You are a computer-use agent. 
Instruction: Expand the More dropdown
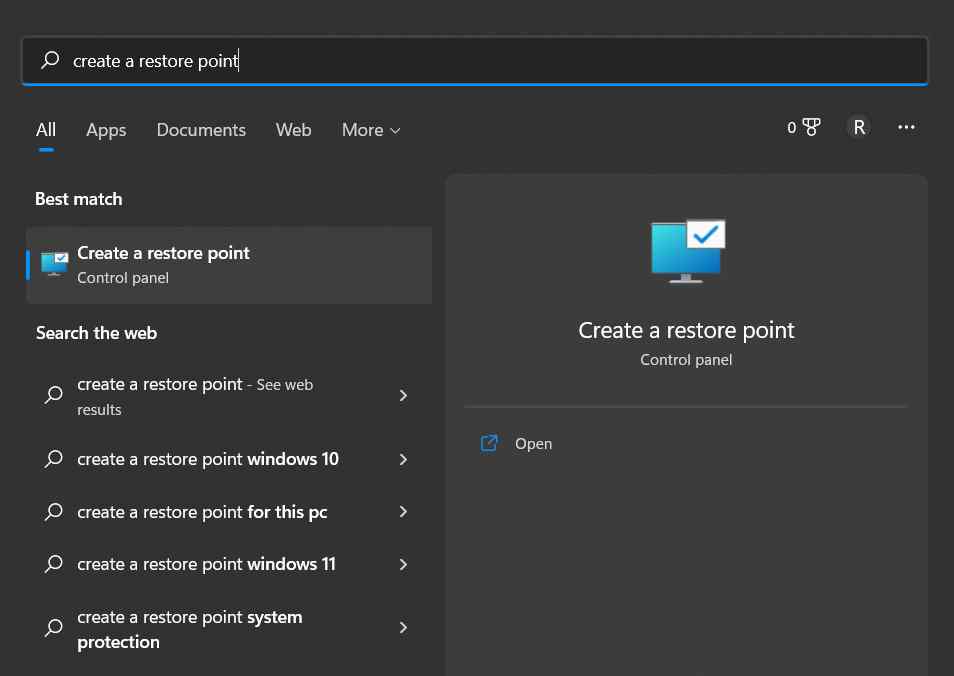[x=371, y=130]
